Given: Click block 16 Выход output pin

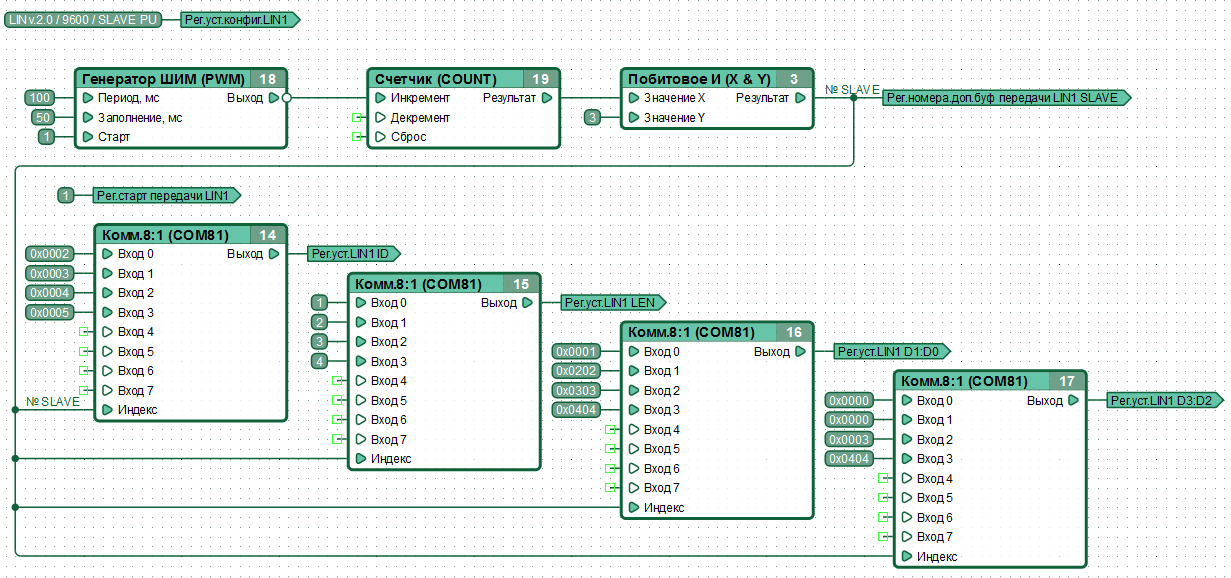Looking at the screenshot, I should 800,352.
